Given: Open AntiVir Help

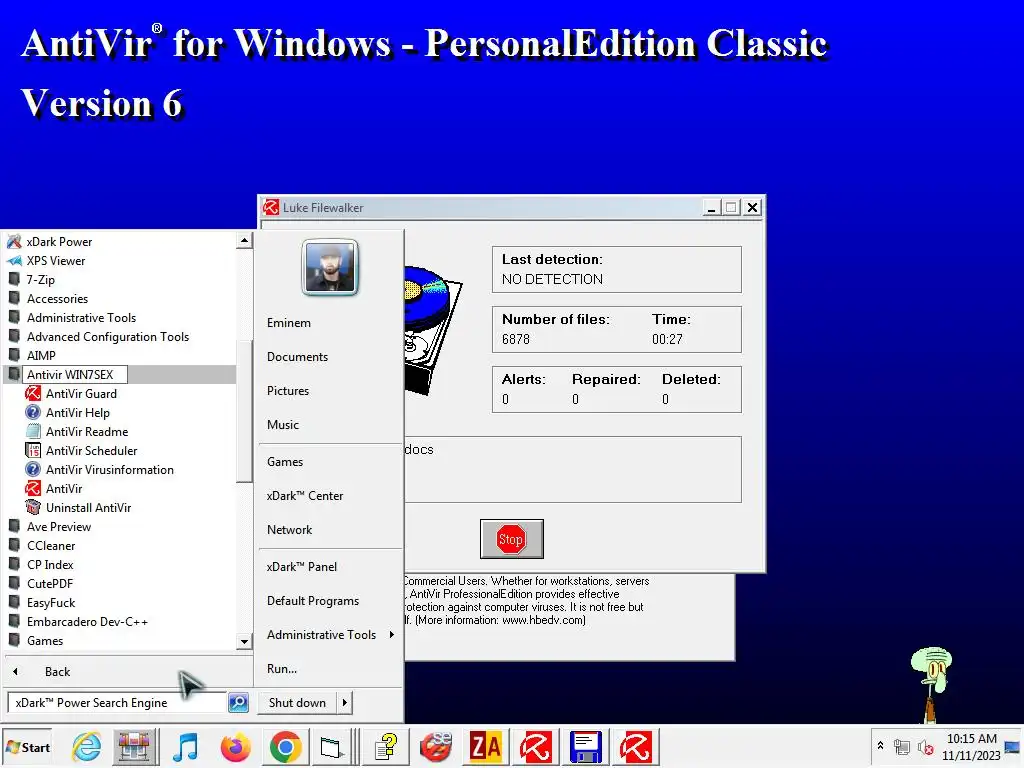Looking at the screenshot, I should click(77, 413).
